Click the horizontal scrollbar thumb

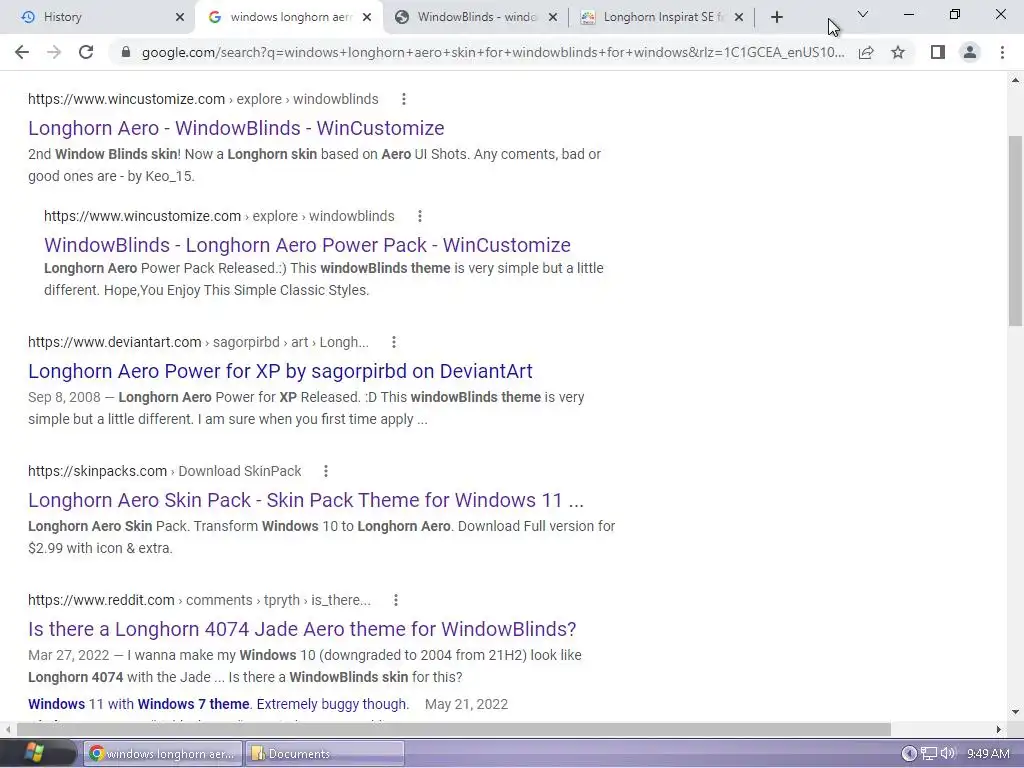point(454,729)
